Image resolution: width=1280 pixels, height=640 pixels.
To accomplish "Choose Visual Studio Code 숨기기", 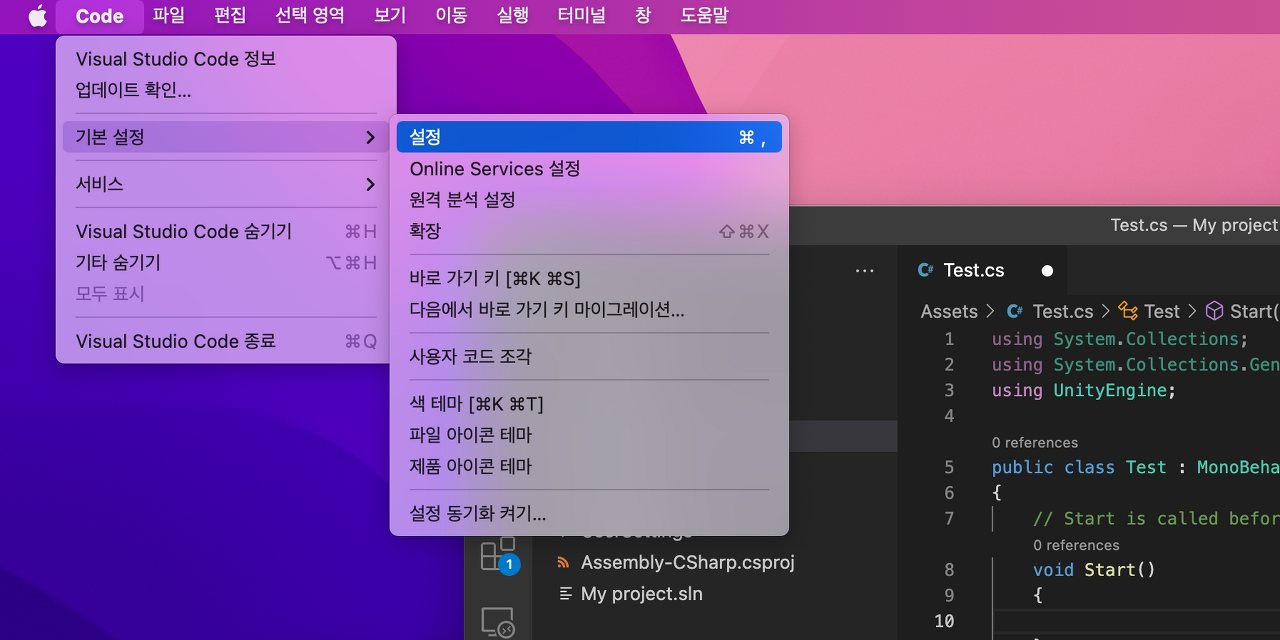I will click(226, 232).
